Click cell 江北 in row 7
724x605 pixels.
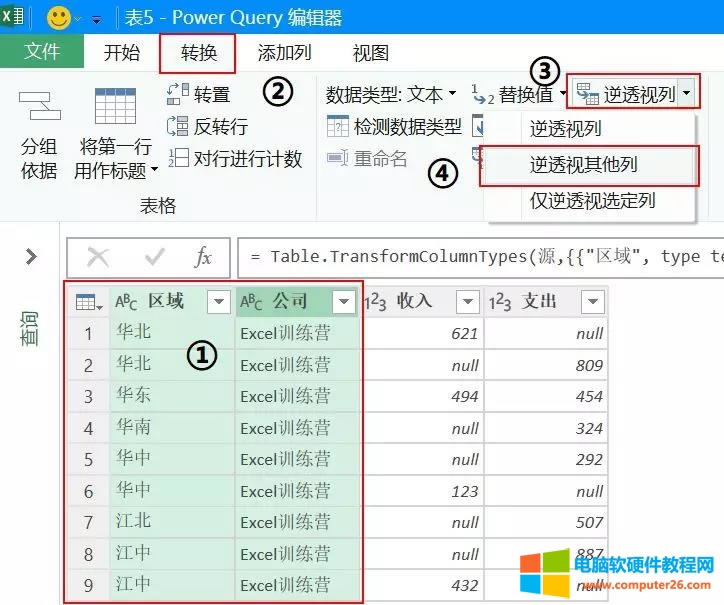pos(173,522)
